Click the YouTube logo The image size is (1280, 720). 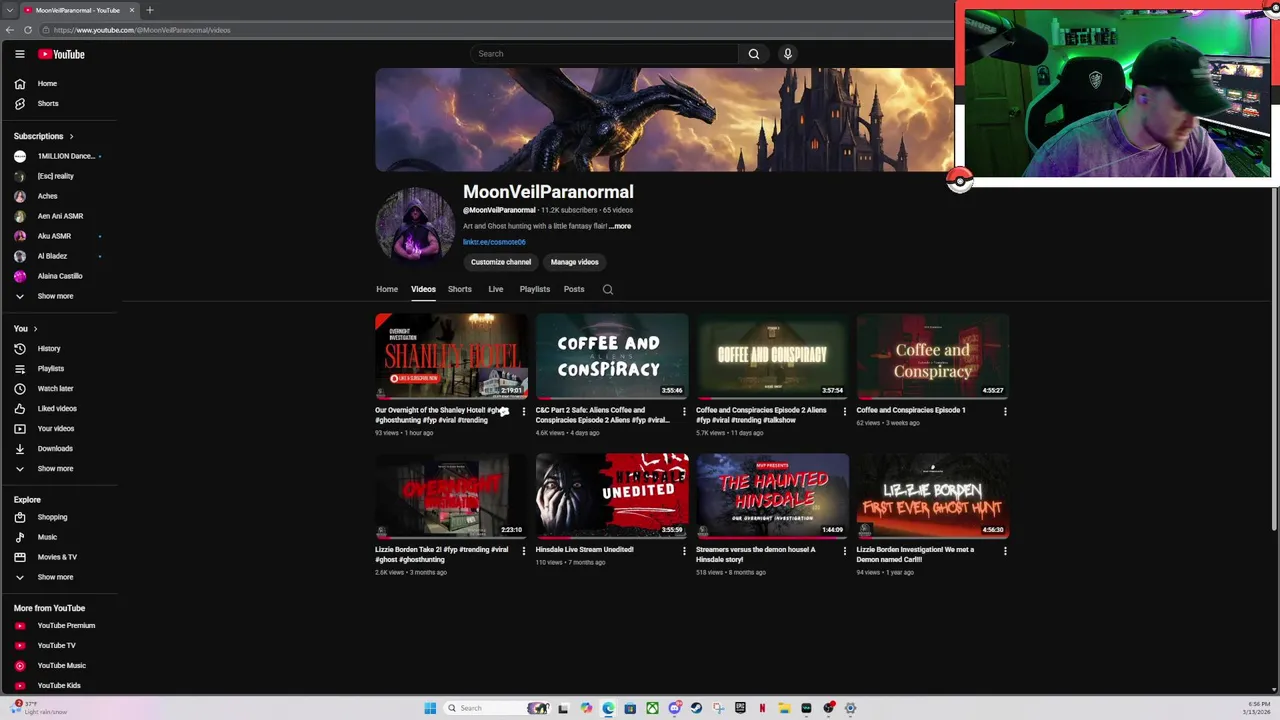click(x=62, y=54)
